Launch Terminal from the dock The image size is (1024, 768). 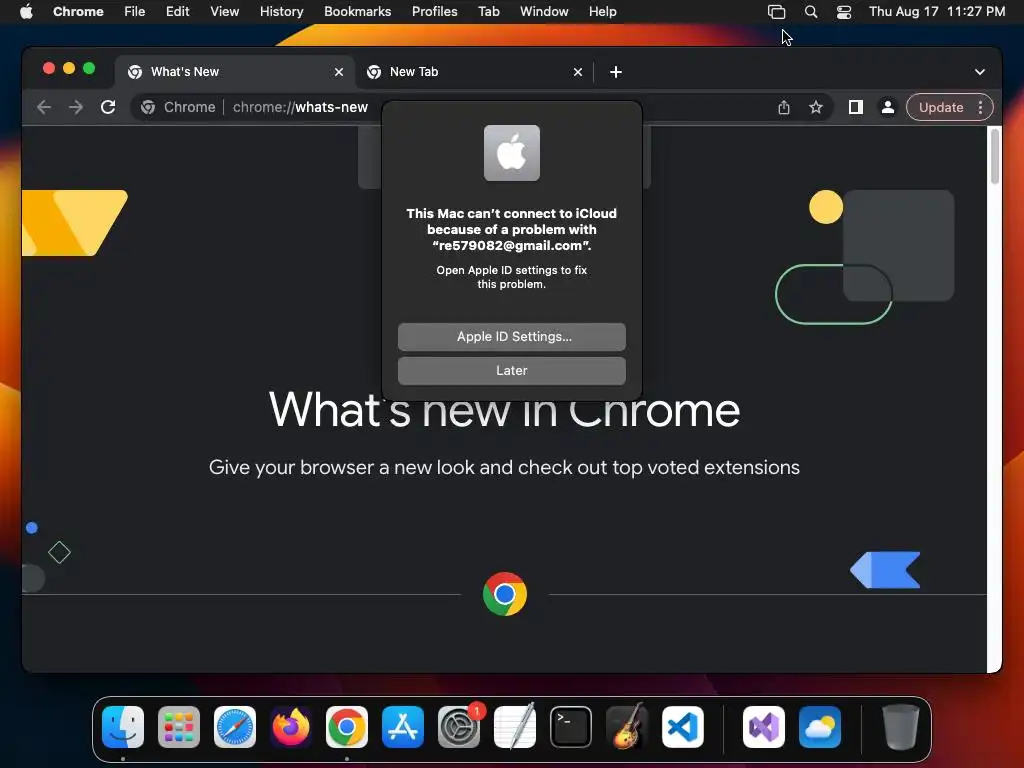pos(571,727)
